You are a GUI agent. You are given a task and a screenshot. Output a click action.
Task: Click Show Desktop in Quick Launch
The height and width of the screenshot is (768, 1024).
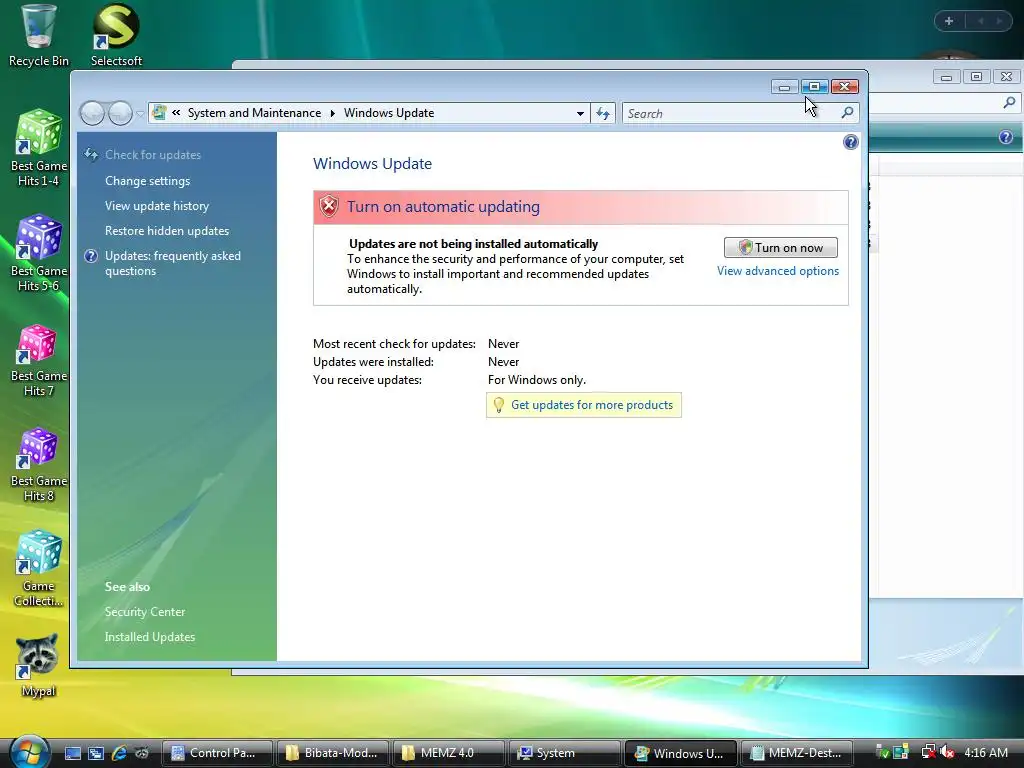tap(72, 753)
